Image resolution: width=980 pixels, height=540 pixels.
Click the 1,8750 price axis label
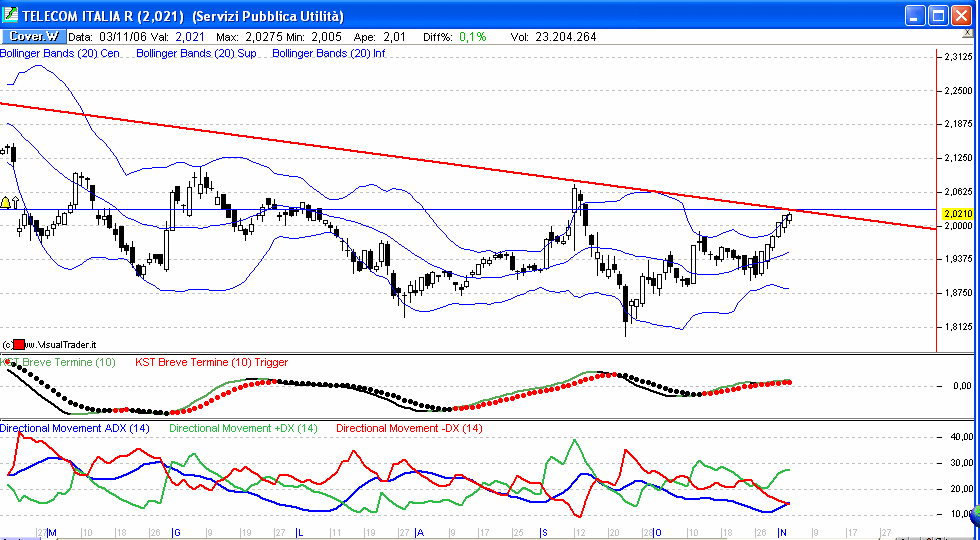[x=958, y=292]
